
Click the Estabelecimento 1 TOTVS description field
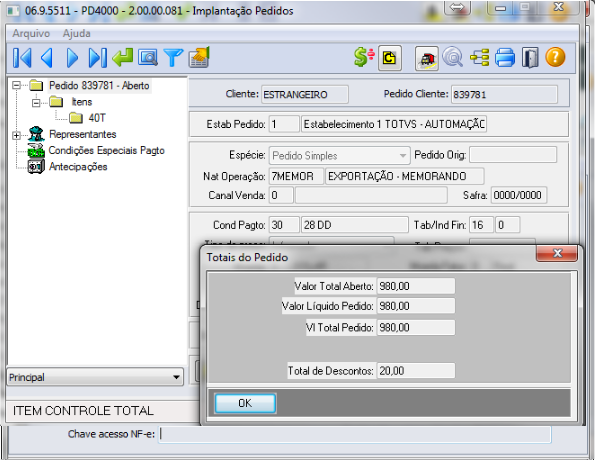coord(394,124)
